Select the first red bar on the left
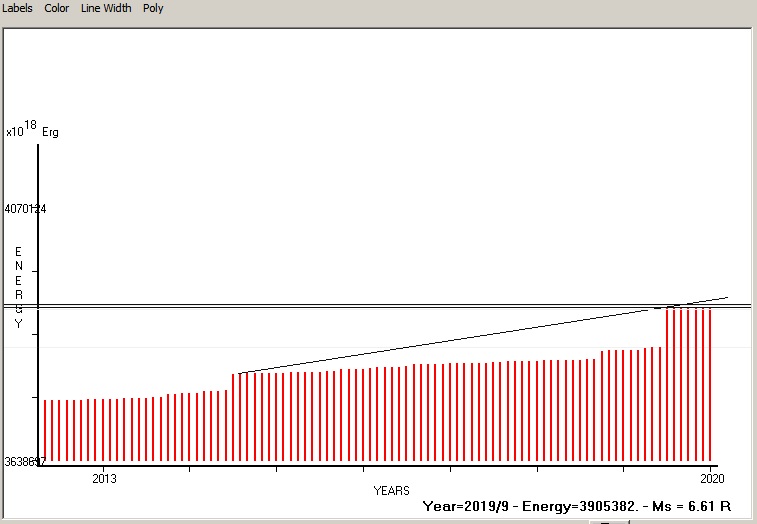Screen dimensions: 757x524 [44, 430]
